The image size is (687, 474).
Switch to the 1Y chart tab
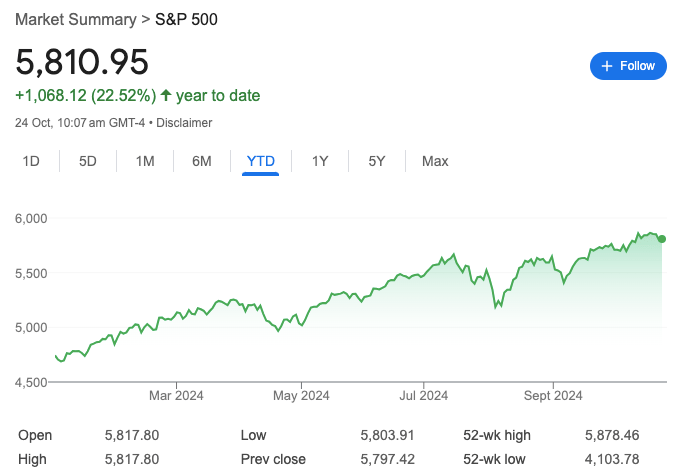click(x=320, y=161)
